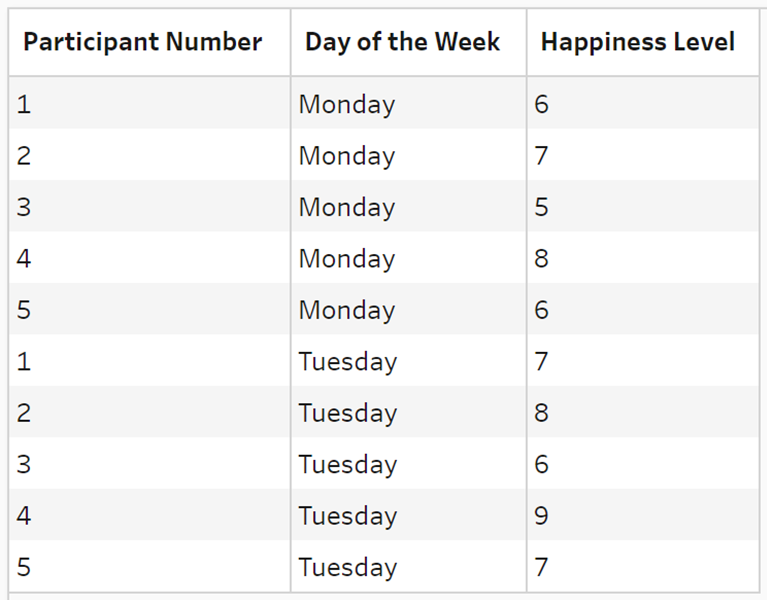Click participant 4 in Tuesday row
The width and height of the screenshot is (767, 600).
[23, 515]
